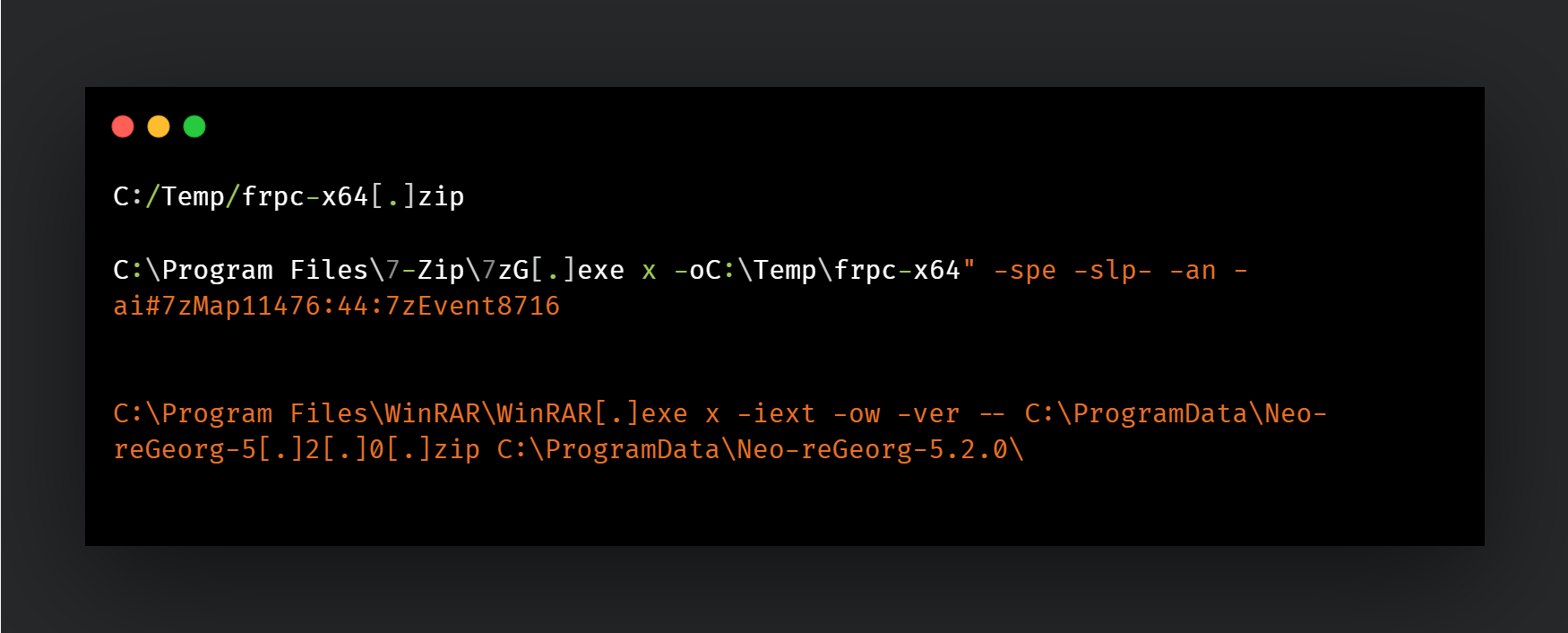Click the -an switch in 7-Zip command

pos(1193,271)
